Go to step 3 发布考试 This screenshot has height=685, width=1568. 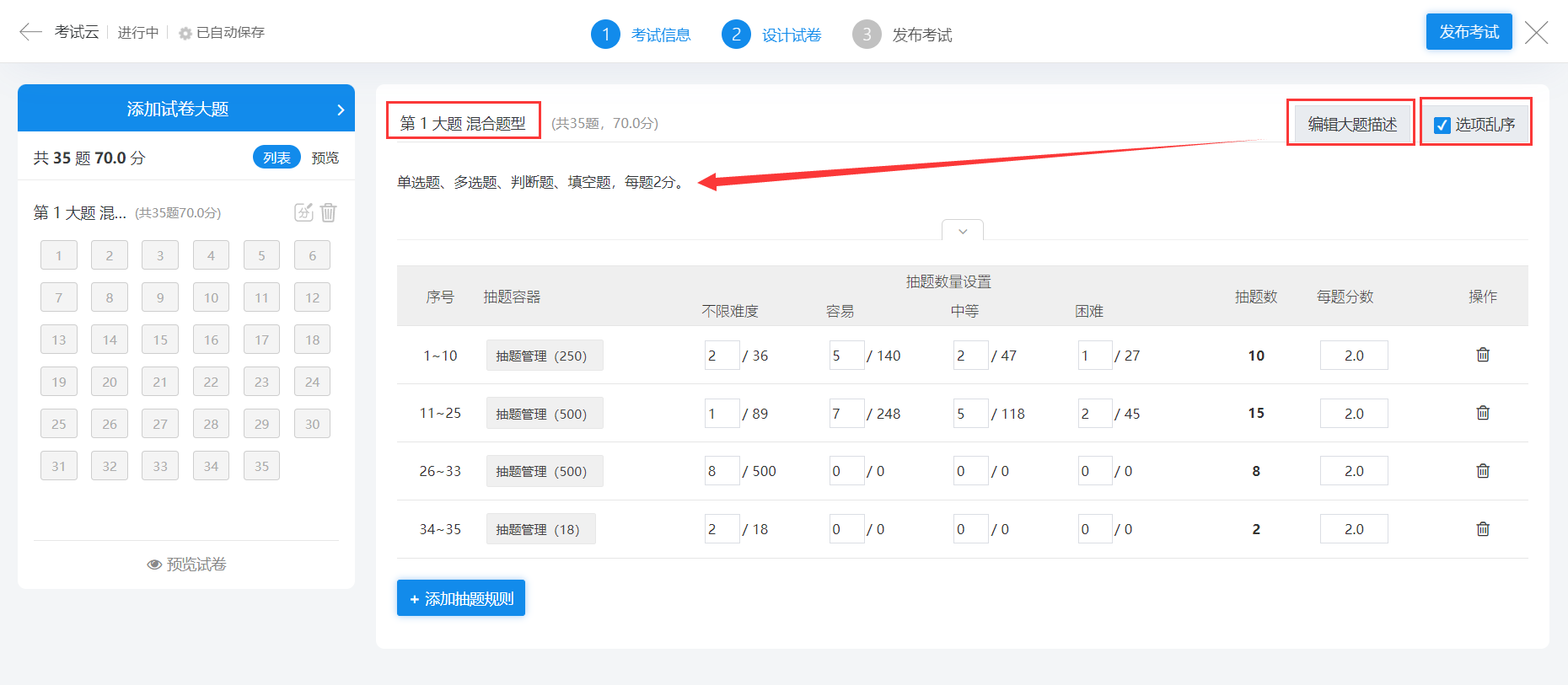902,35
